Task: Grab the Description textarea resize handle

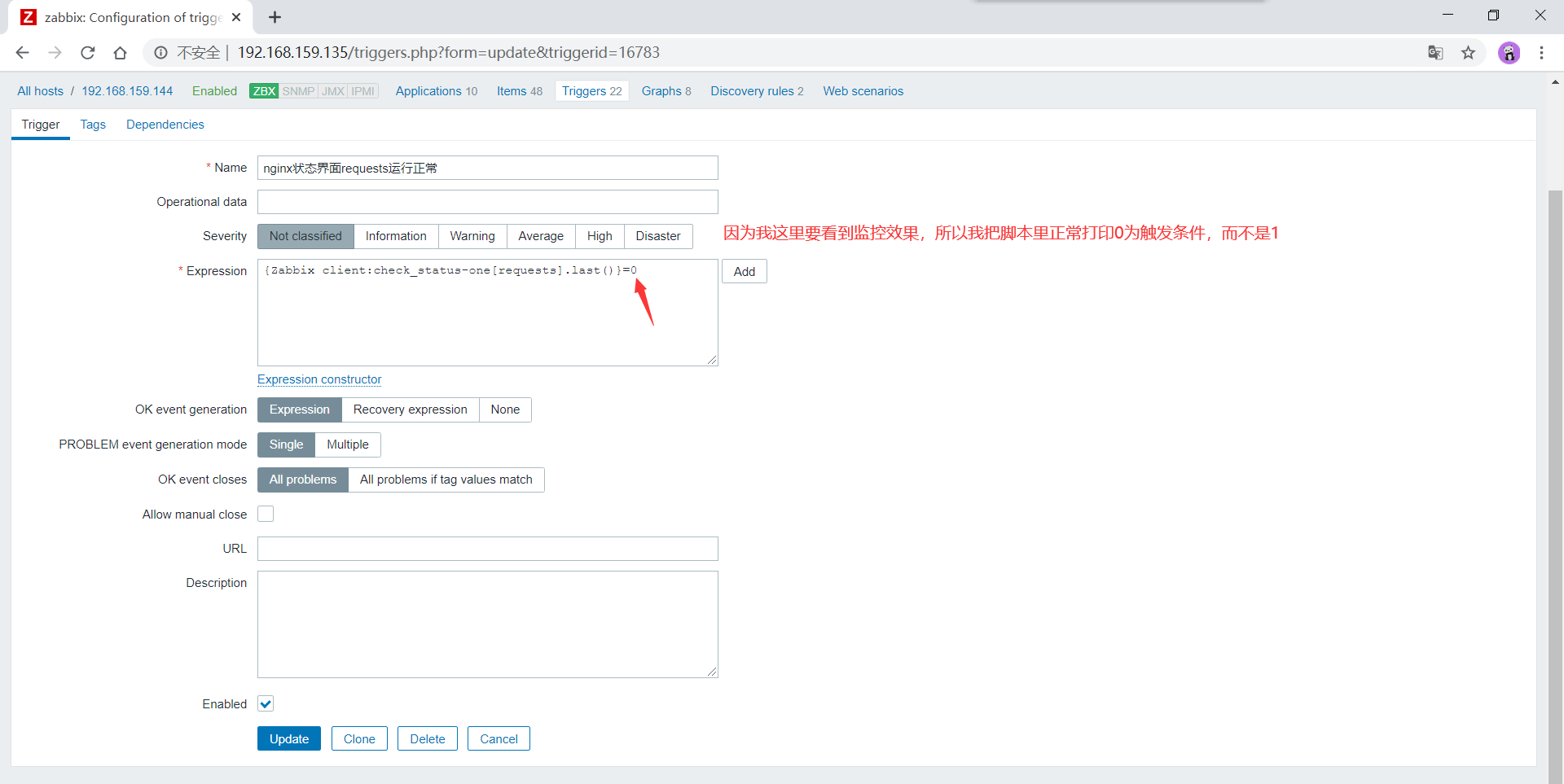Action: click(x=712, y=672)
